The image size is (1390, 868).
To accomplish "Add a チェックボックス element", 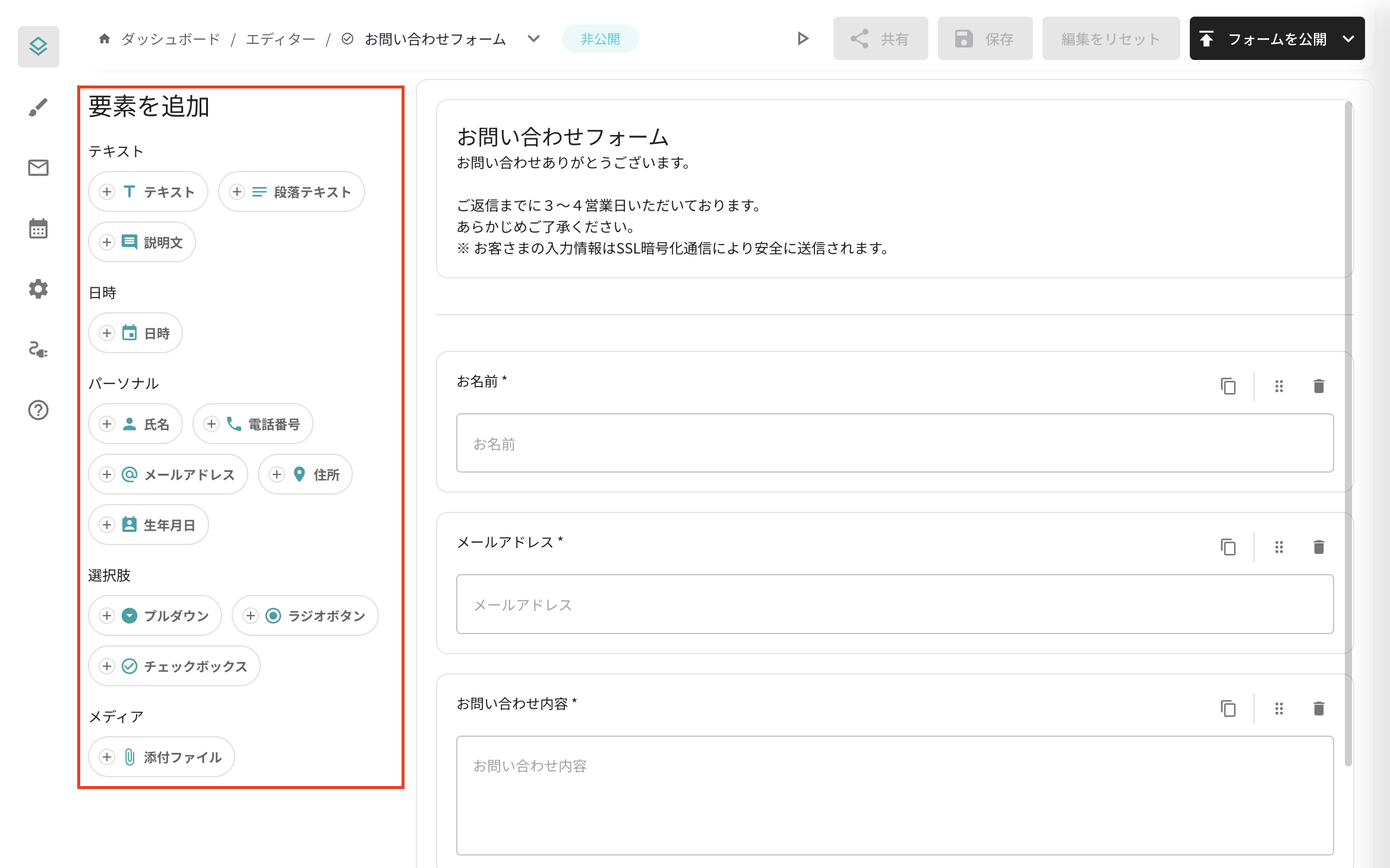I will (x=174, y=666).
